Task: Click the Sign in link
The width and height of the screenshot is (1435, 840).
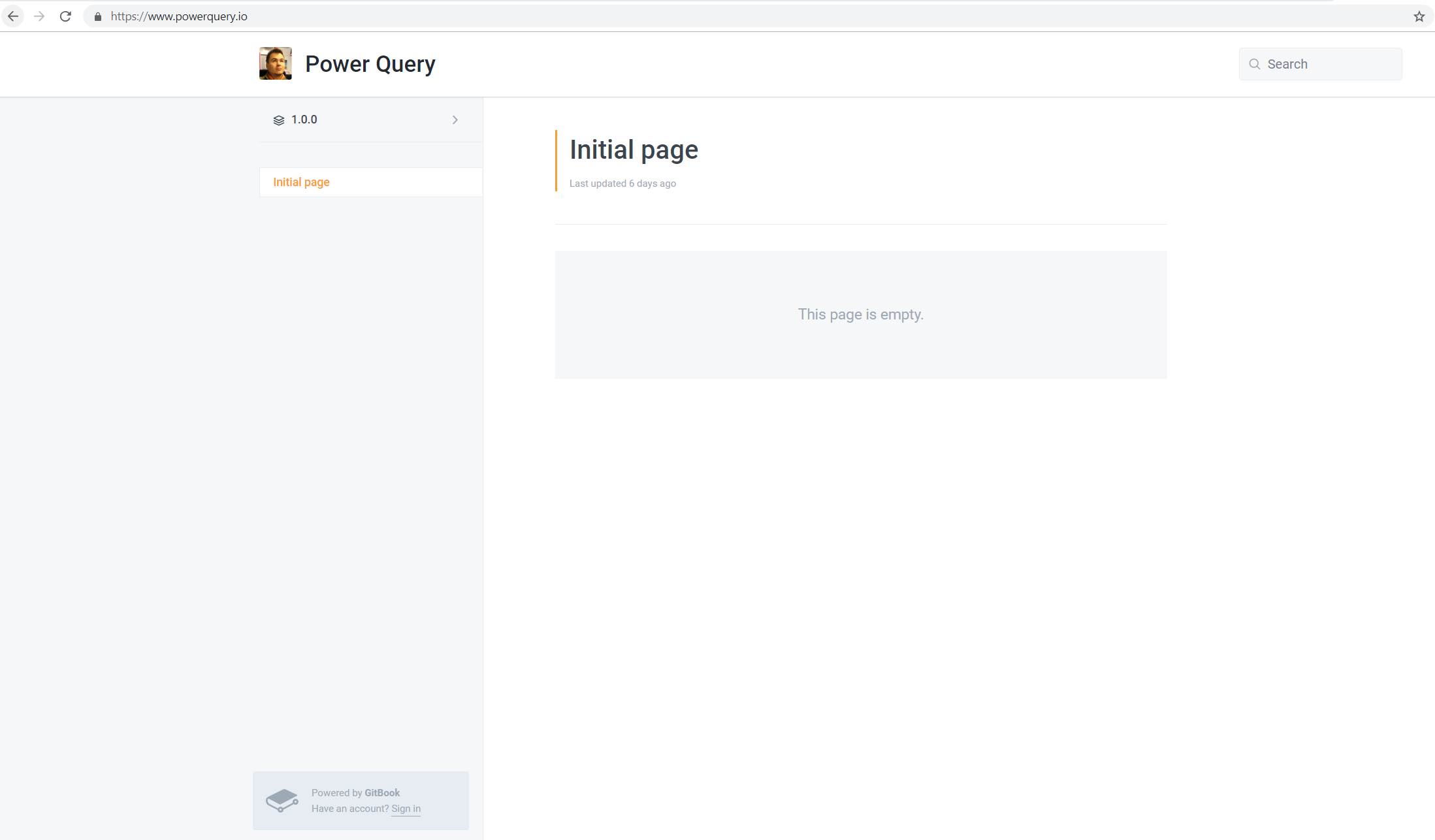Action: pyautogui.click(x=406, y=809)
